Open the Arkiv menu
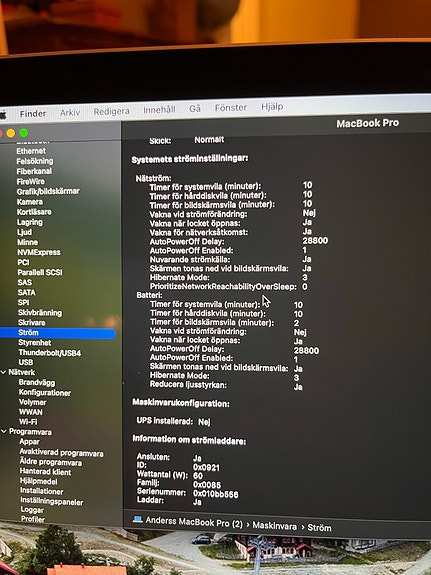The height and width of the screenshot is (575, 431). pos(70,112)
